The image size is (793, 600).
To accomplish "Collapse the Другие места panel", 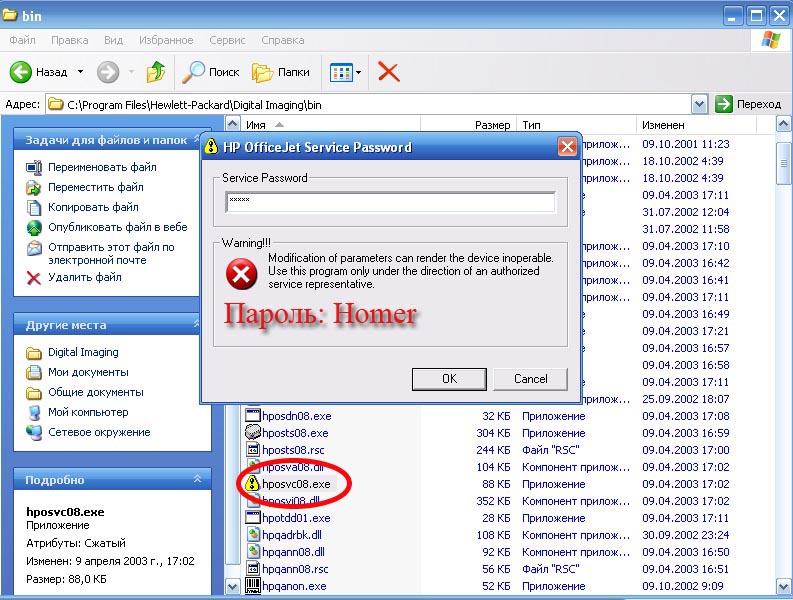I will point(197,324).
